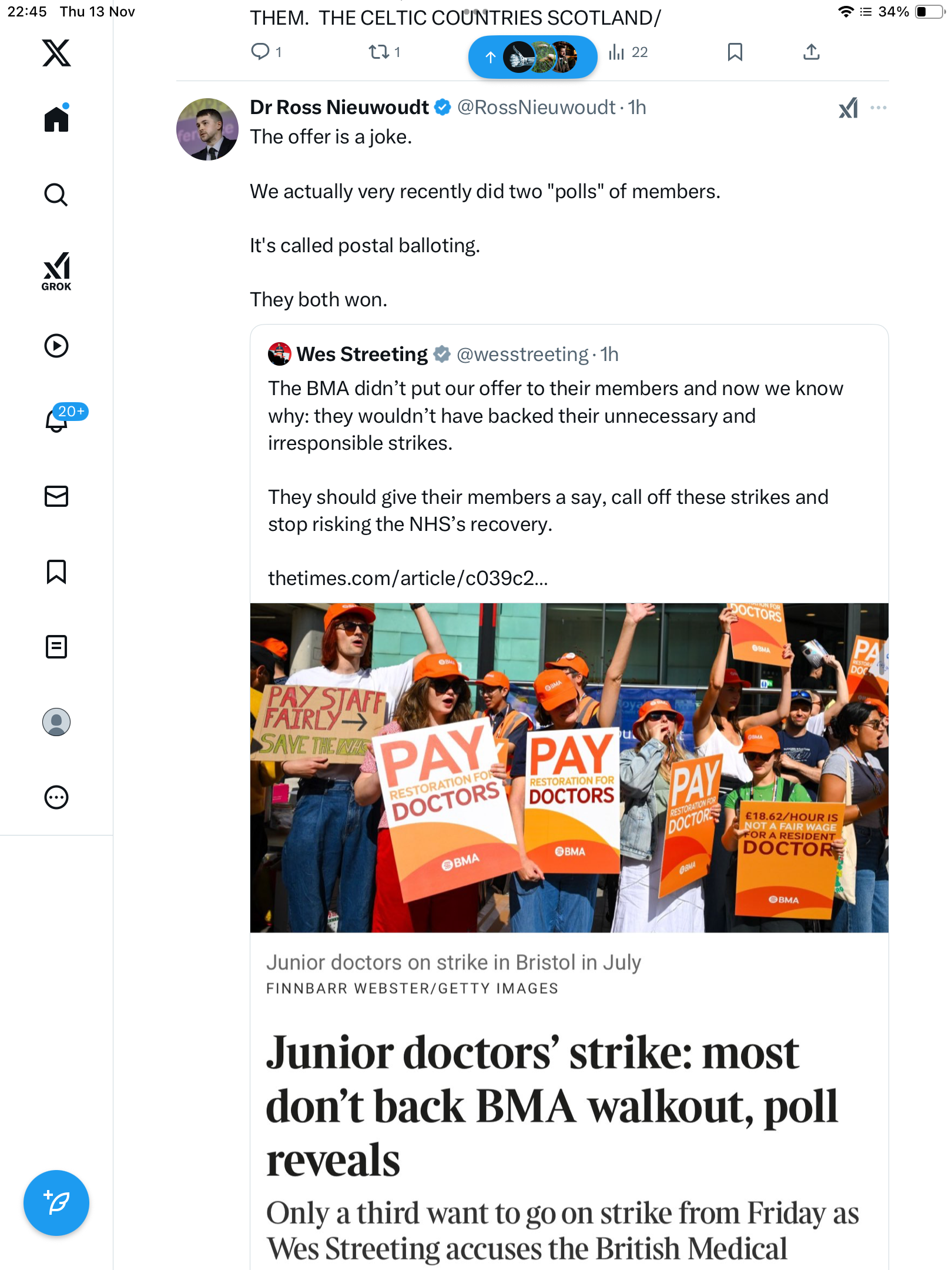
Task: Open the search magnifier in sidebar
Action: tap(56, 195)
